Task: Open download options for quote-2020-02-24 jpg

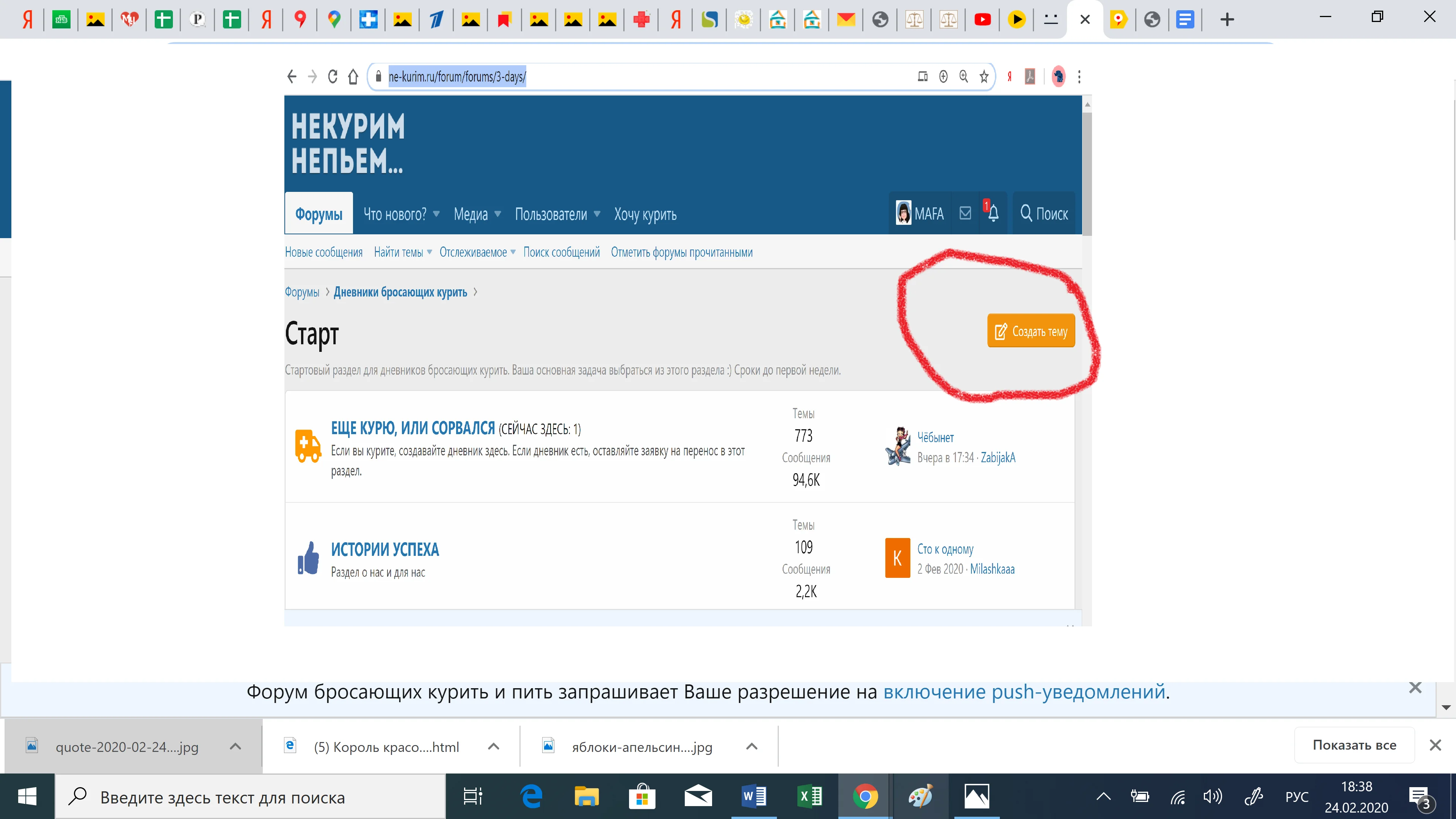Action: (235, 746)
